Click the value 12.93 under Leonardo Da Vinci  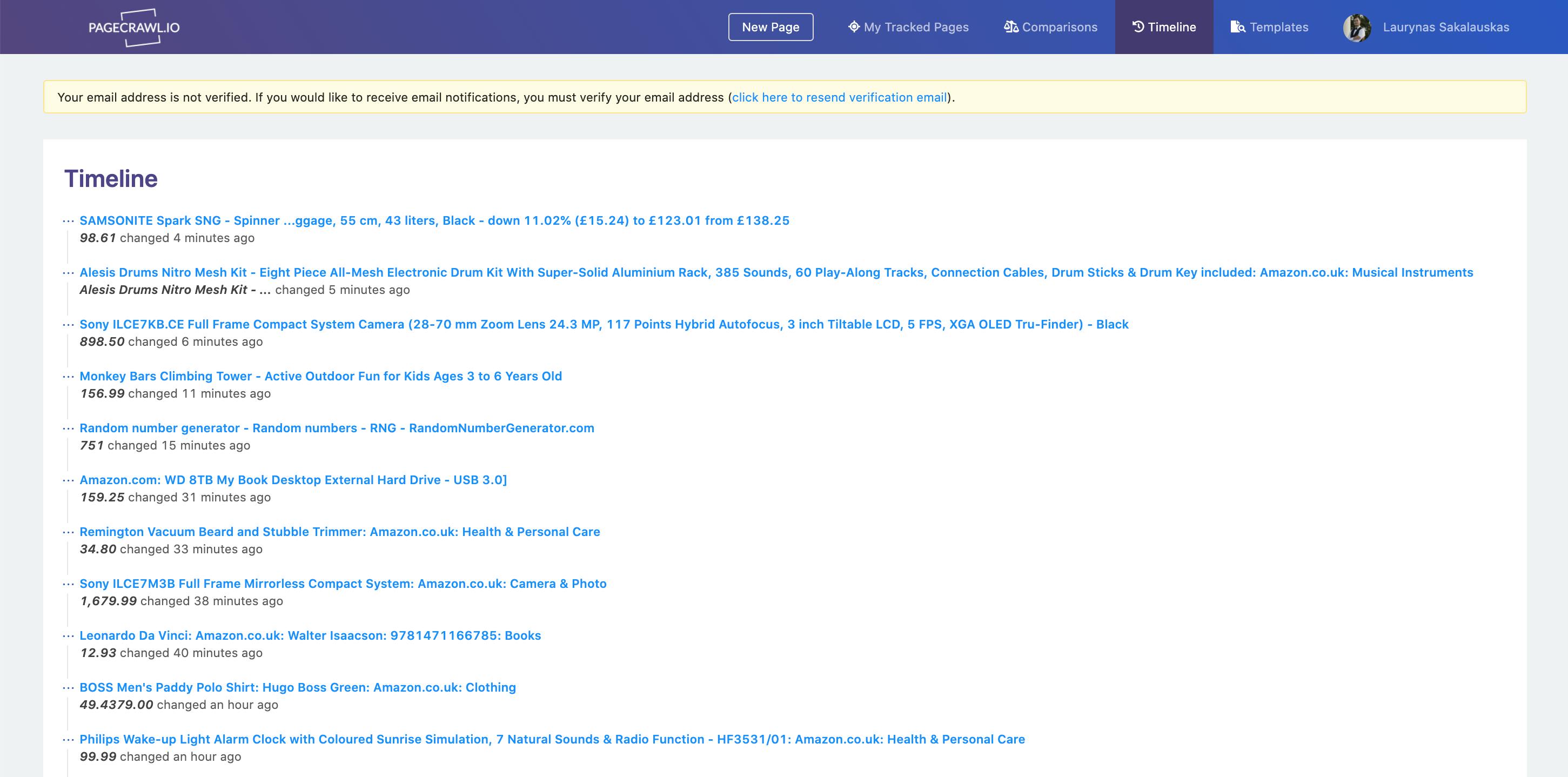click(97, 653)
